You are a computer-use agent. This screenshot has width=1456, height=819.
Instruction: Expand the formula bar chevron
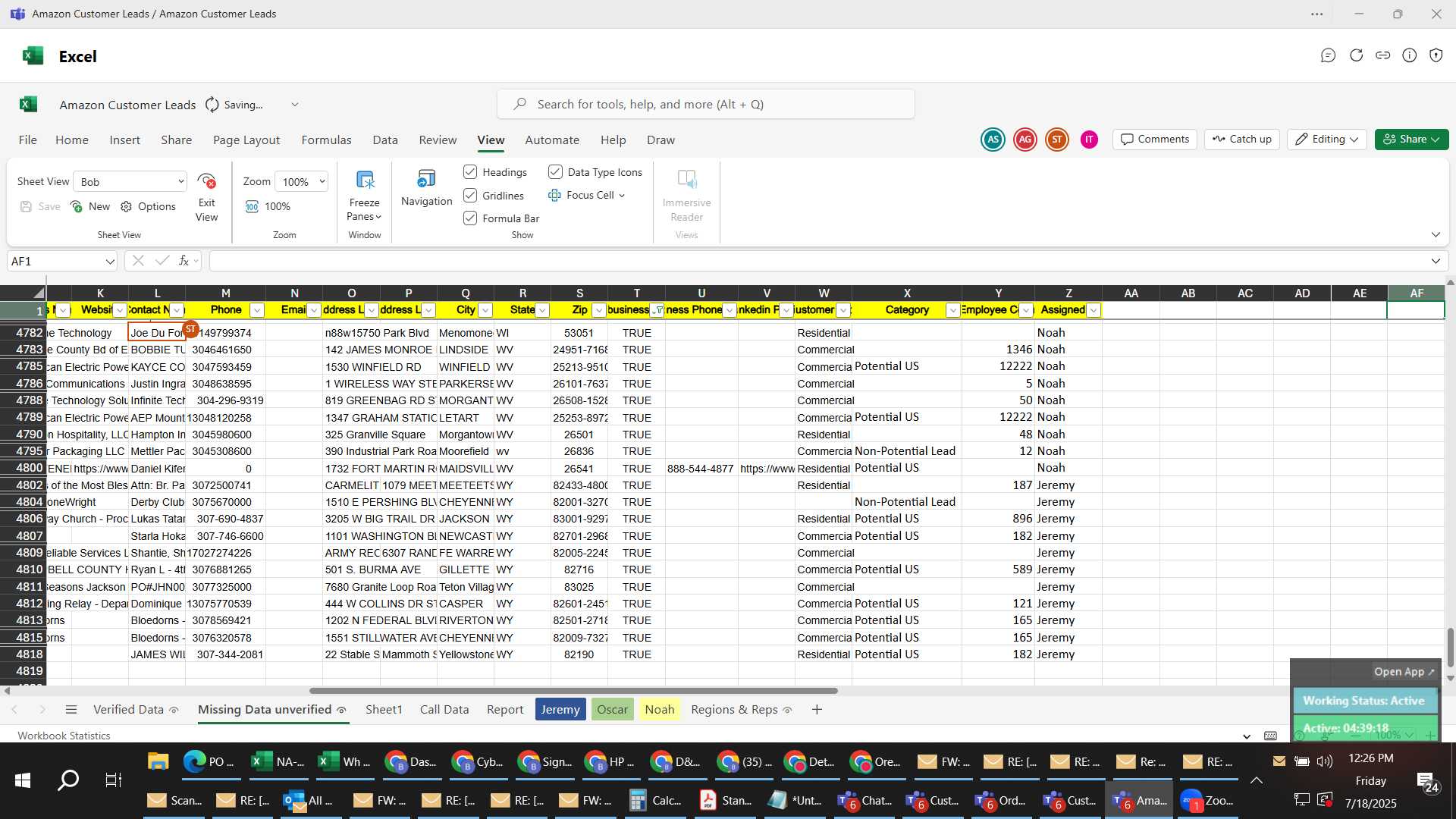pos(1436,261)
